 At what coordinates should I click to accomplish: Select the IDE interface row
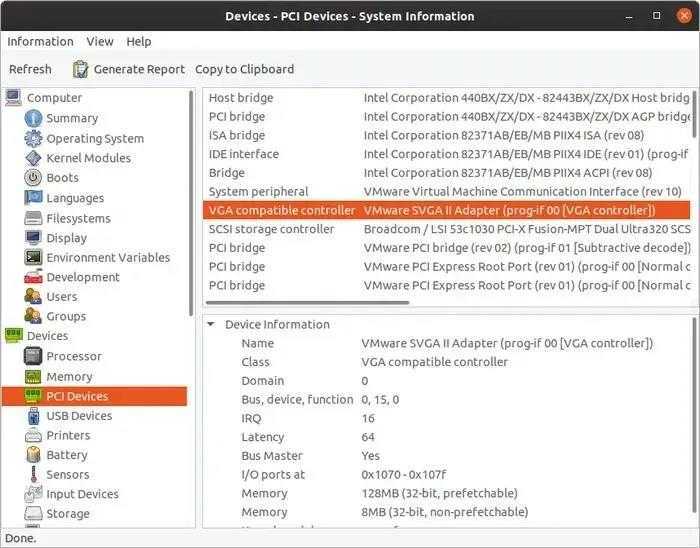click(x=448, y=154)
